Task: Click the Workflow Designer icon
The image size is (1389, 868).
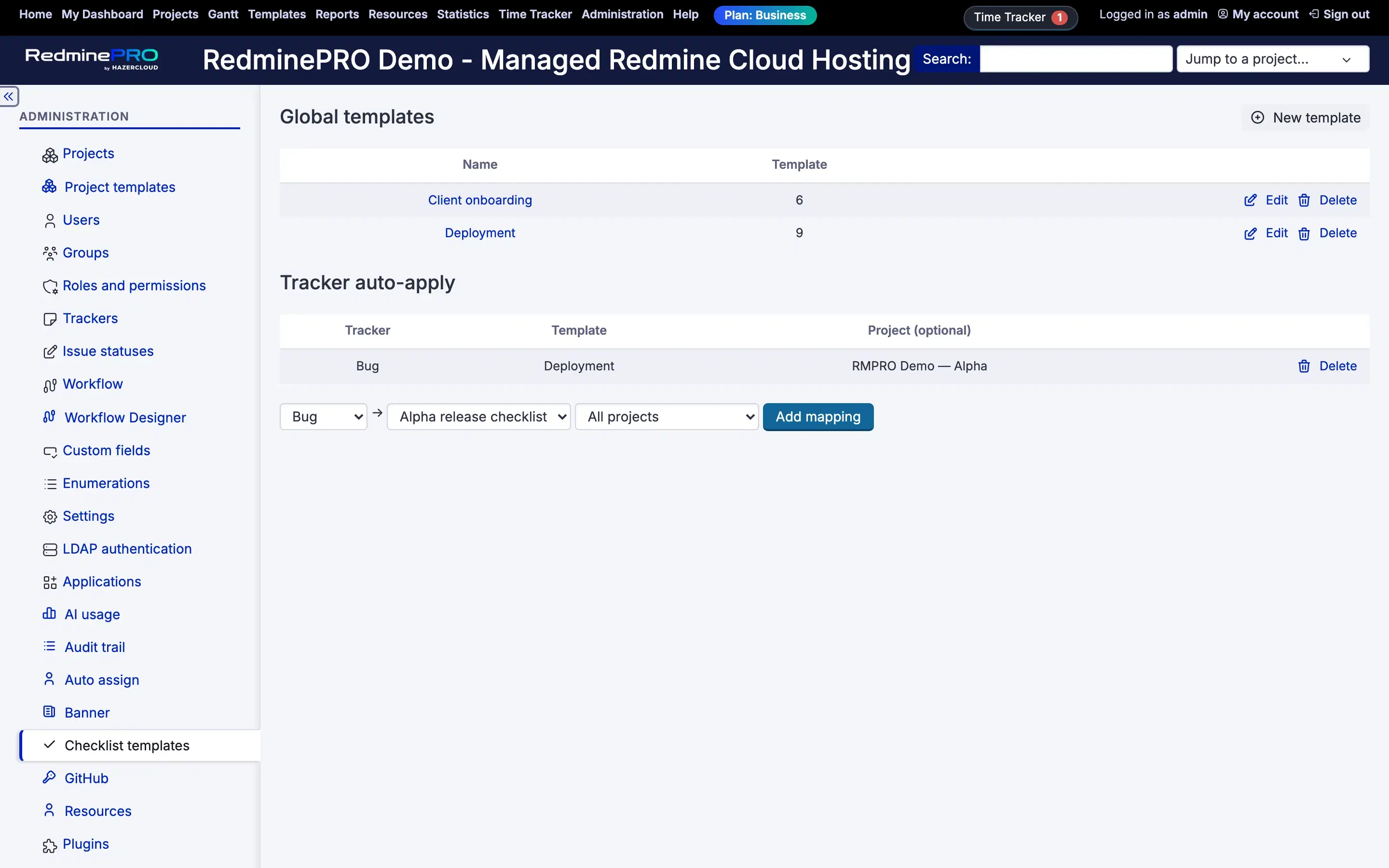Action: 49,417
